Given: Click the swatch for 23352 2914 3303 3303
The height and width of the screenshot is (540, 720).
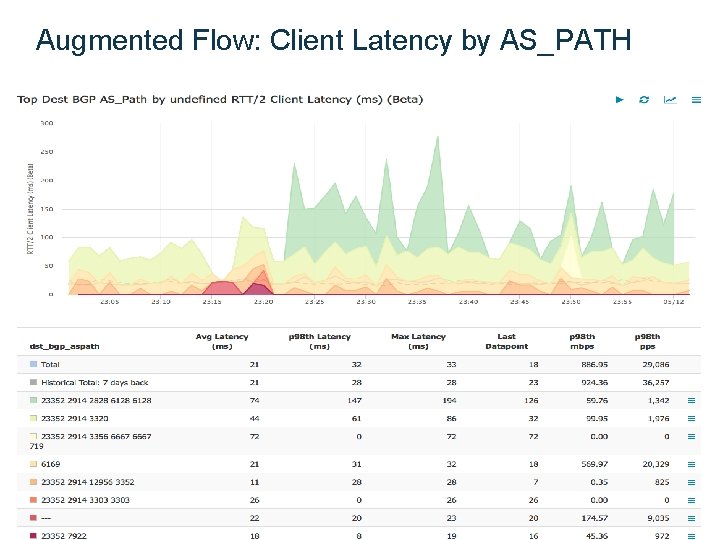Looking at the screenshot, I should pyautogui.click(x=33, y=500).
